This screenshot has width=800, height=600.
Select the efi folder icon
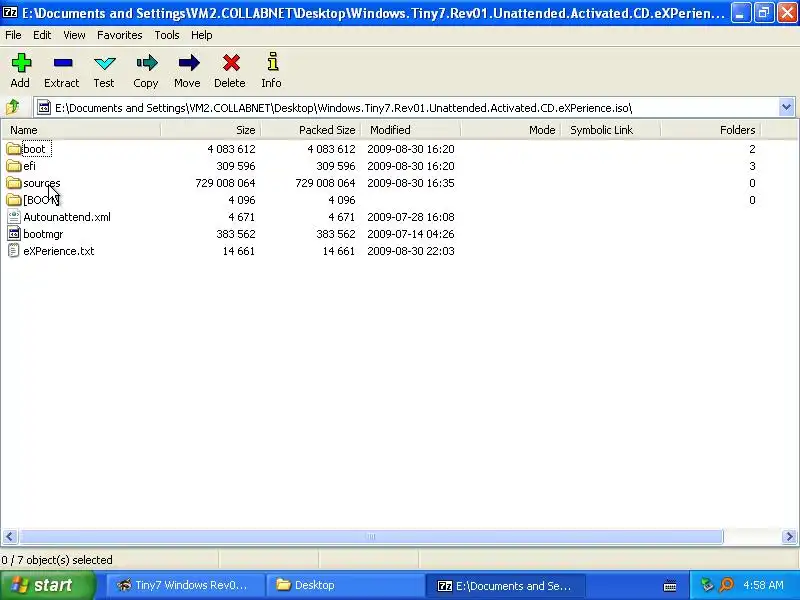14,166
